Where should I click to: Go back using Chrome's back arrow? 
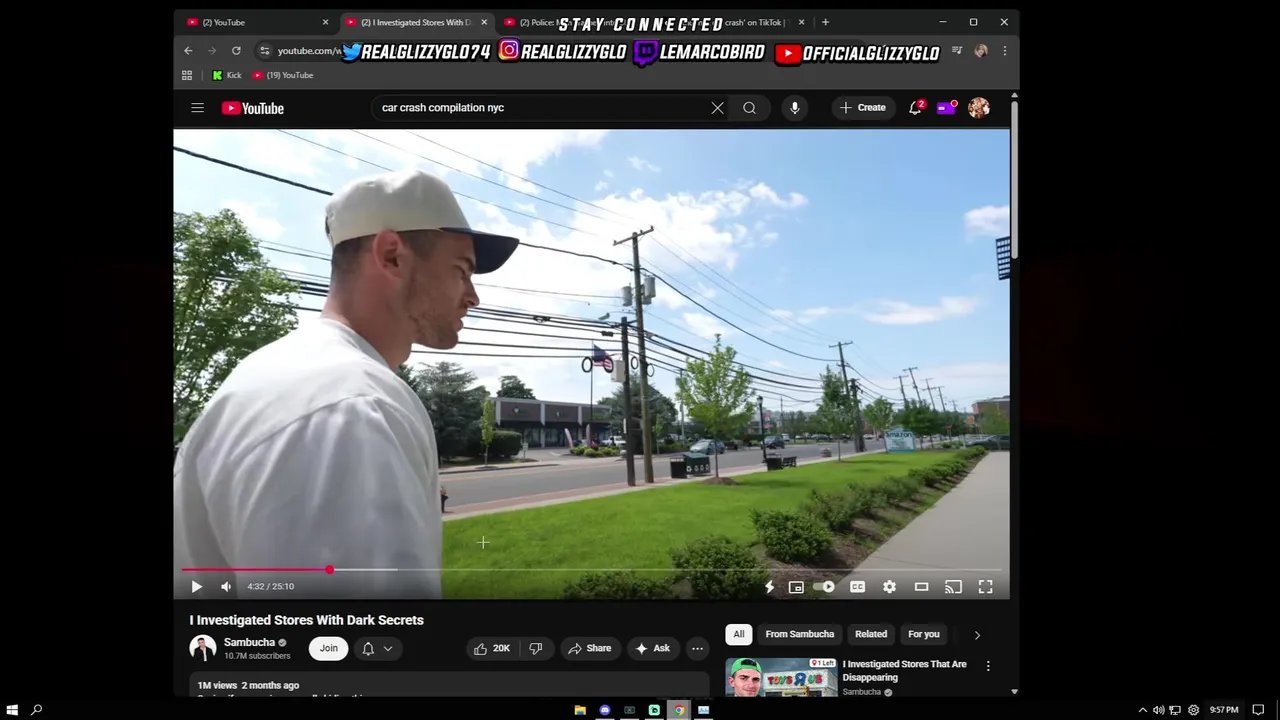(x=188, y=51)
